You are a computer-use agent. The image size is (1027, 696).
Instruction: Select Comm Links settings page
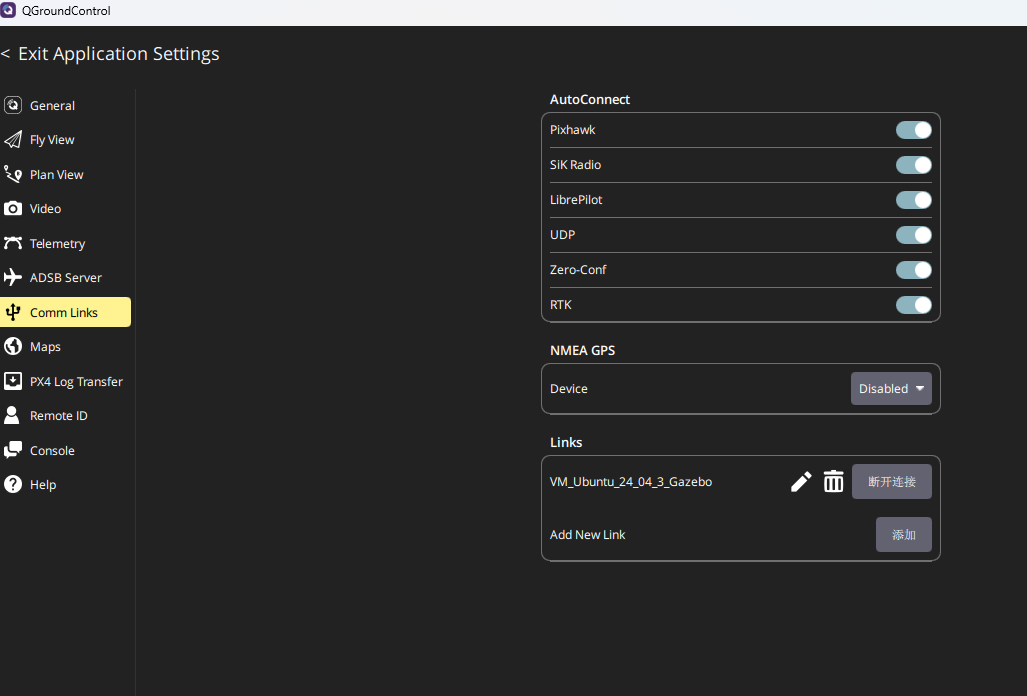[x=65, y=312]
